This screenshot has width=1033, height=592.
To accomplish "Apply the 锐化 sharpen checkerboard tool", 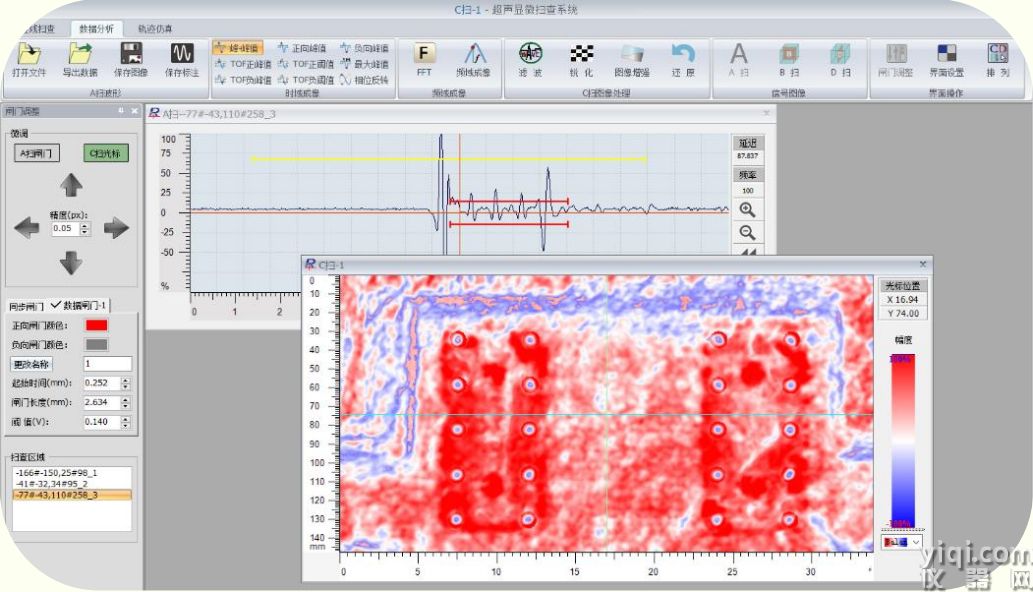I will (x=581, y=59).
